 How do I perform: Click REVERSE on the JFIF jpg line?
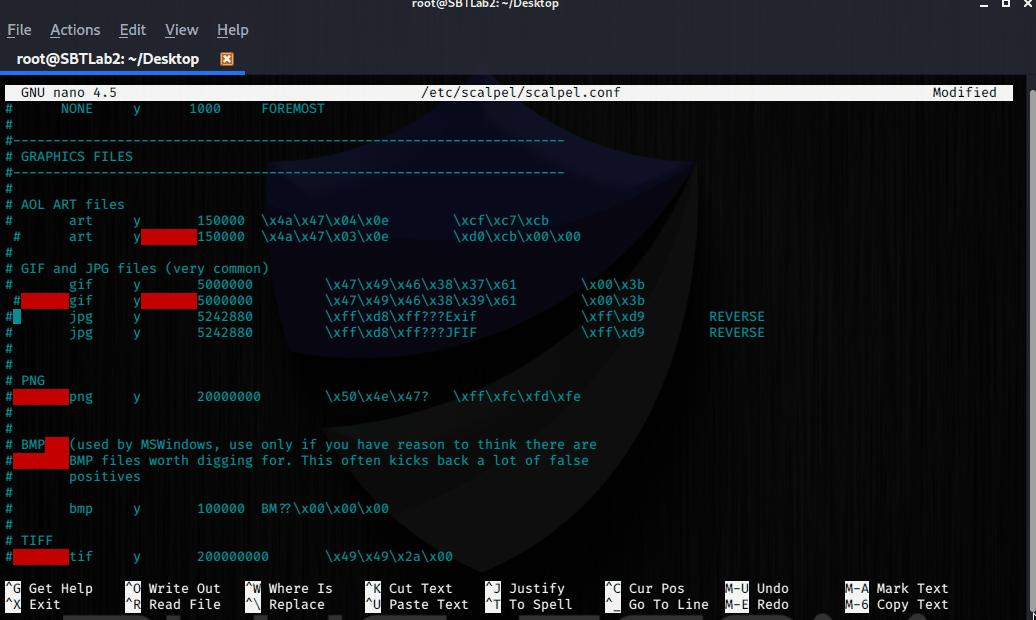[737, 332]
